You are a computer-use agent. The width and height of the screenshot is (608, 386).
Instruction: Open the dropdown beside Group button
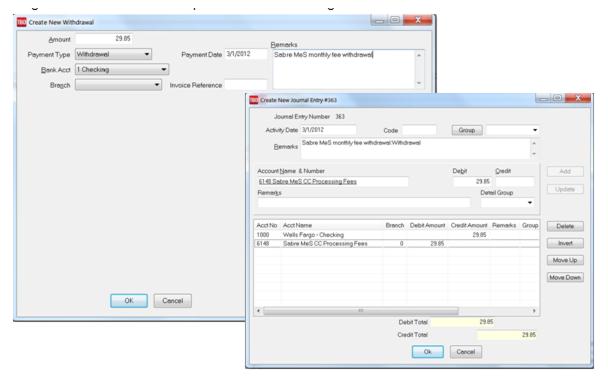pyautogui.click(x=513, y=130)
